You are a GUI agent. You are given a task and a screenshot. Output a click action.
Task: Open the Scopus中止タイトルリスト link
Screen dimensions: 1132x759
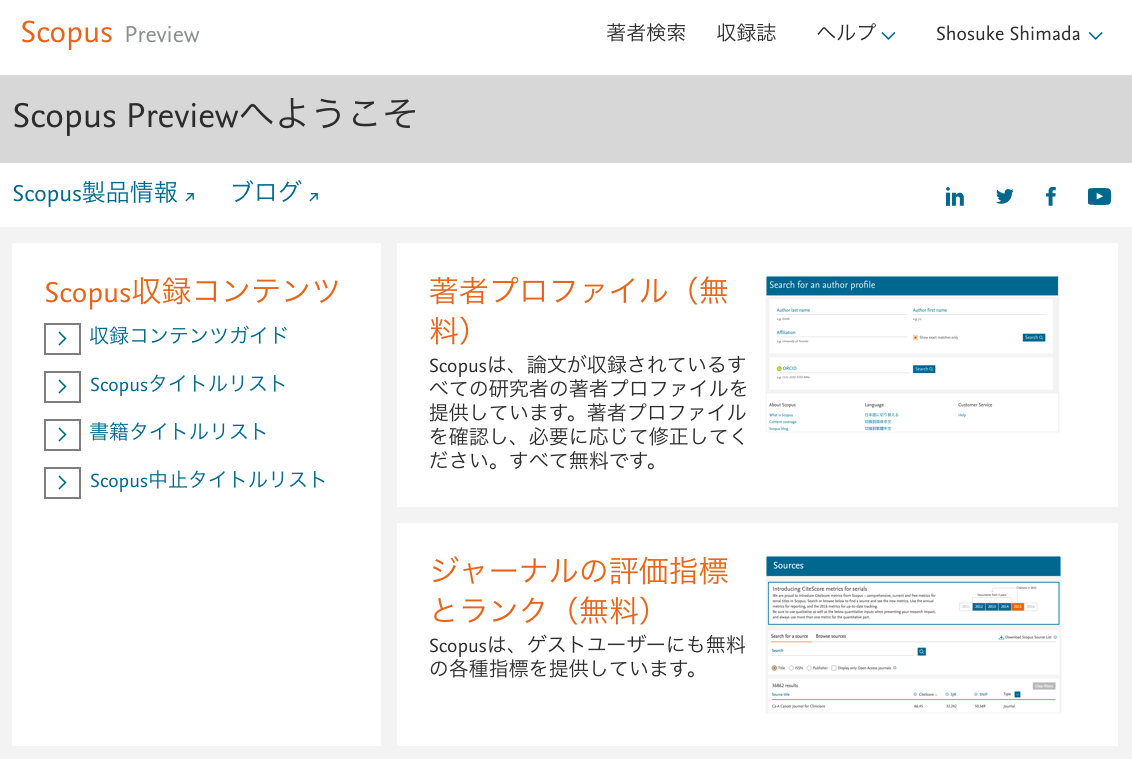208,480
